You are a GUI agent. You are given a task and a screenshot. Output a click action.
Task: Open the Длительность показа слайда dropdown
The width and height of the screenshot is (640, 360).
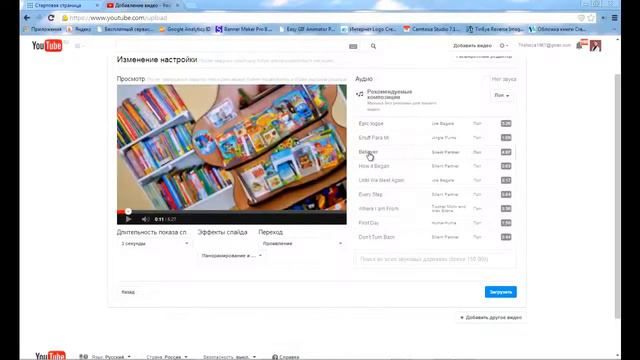pyautogui.click(x=154, y=243)
